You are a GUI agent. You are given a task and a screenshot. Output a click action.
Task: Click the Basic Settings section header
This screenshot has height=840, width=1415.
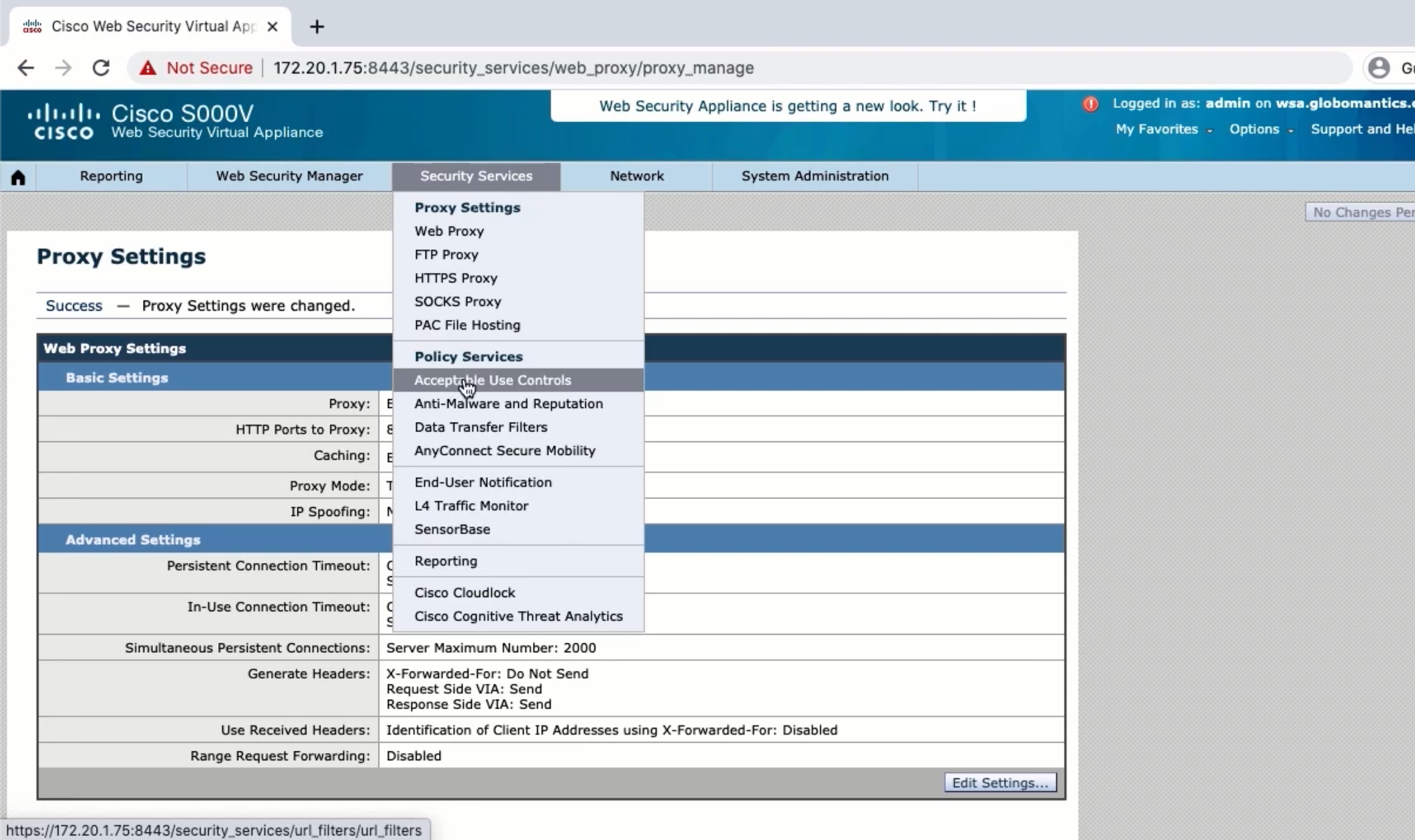tap(117, 378)
